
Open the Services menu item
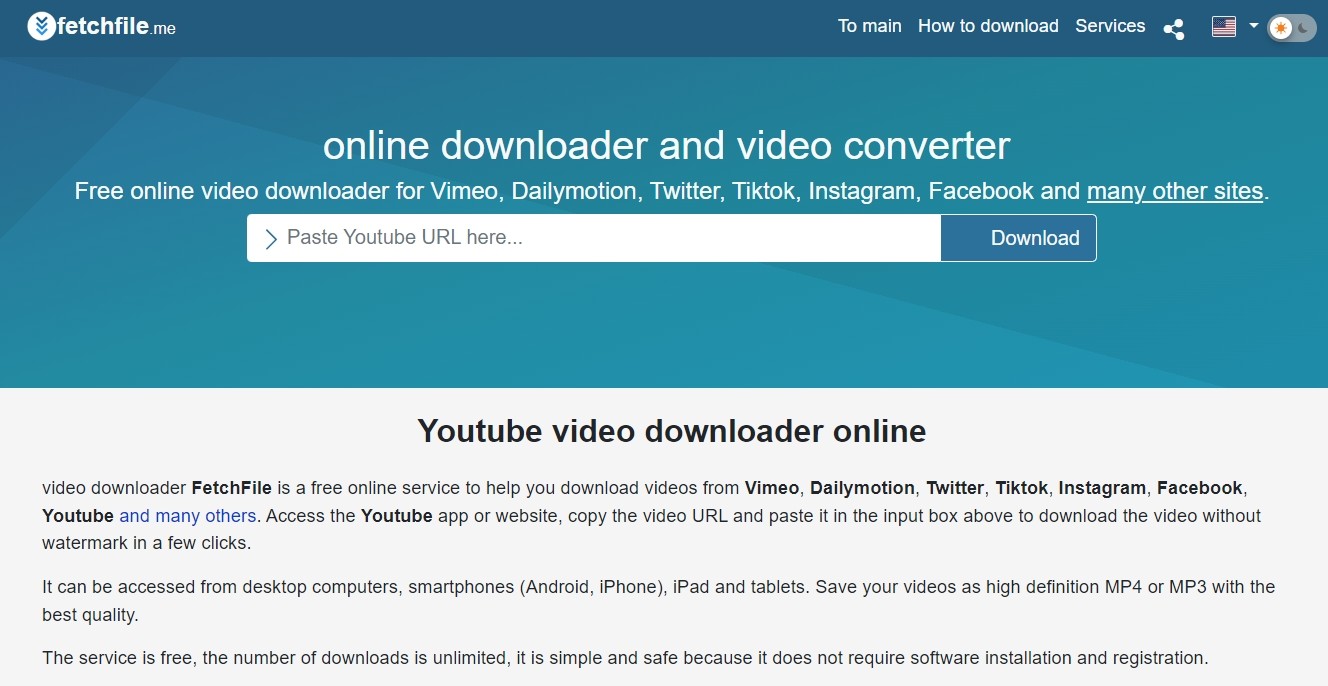[x=1110, y=26]
